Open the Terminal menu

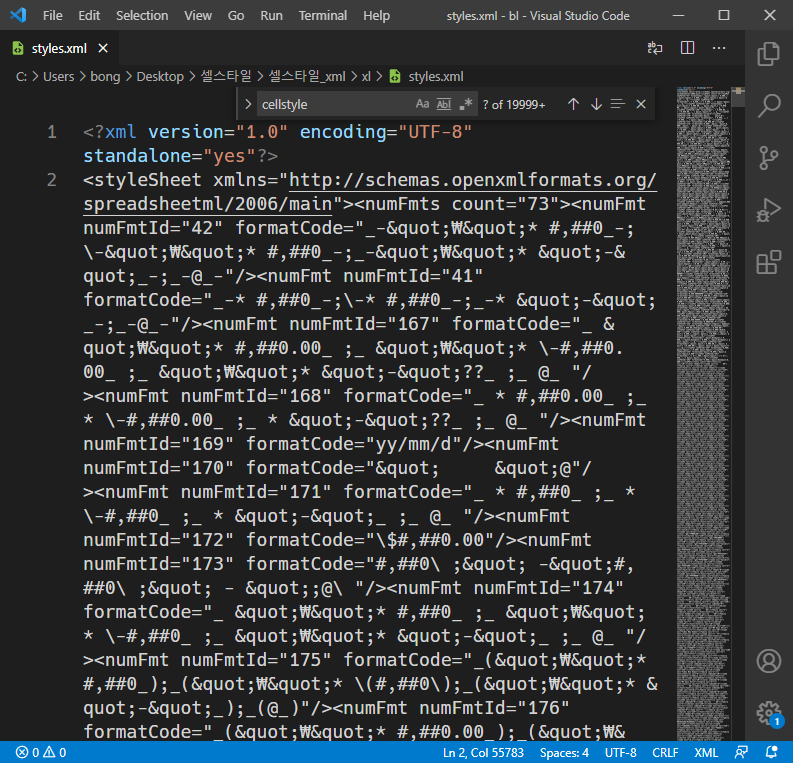click(323, 16)
